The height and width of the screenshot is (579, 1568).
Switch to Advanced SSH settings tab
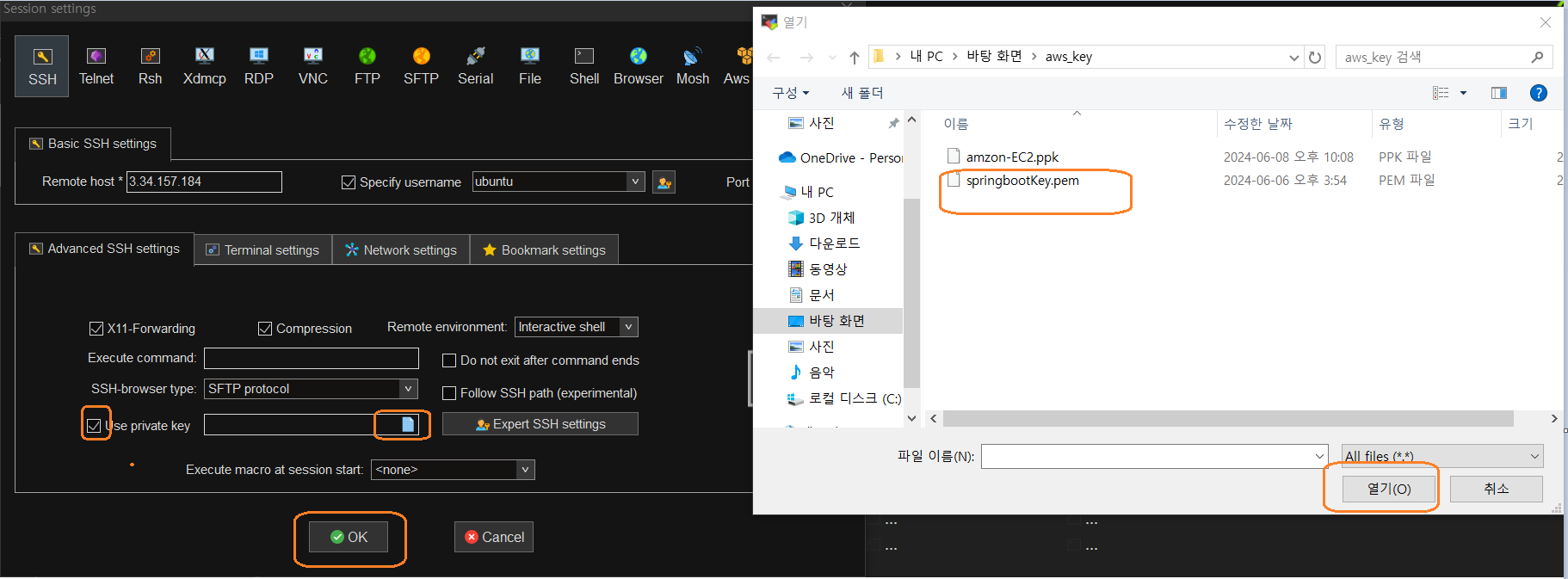tap(105, 249)
